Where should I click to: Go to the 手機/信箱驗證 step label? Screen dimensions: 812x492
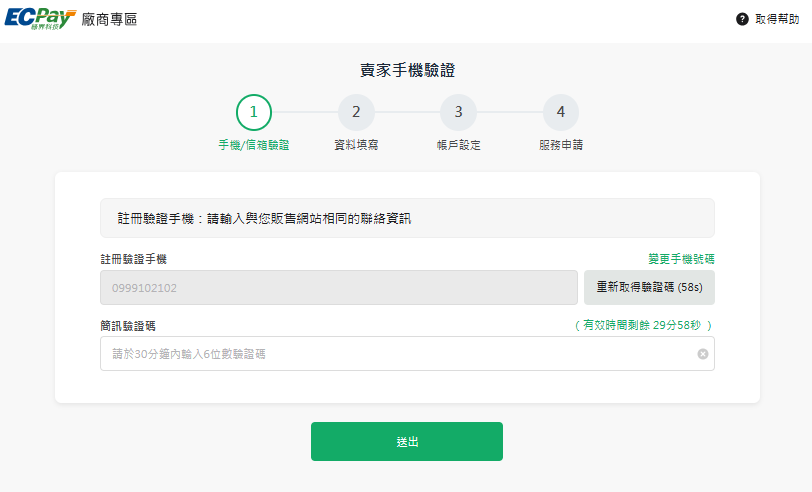(253, 145)
